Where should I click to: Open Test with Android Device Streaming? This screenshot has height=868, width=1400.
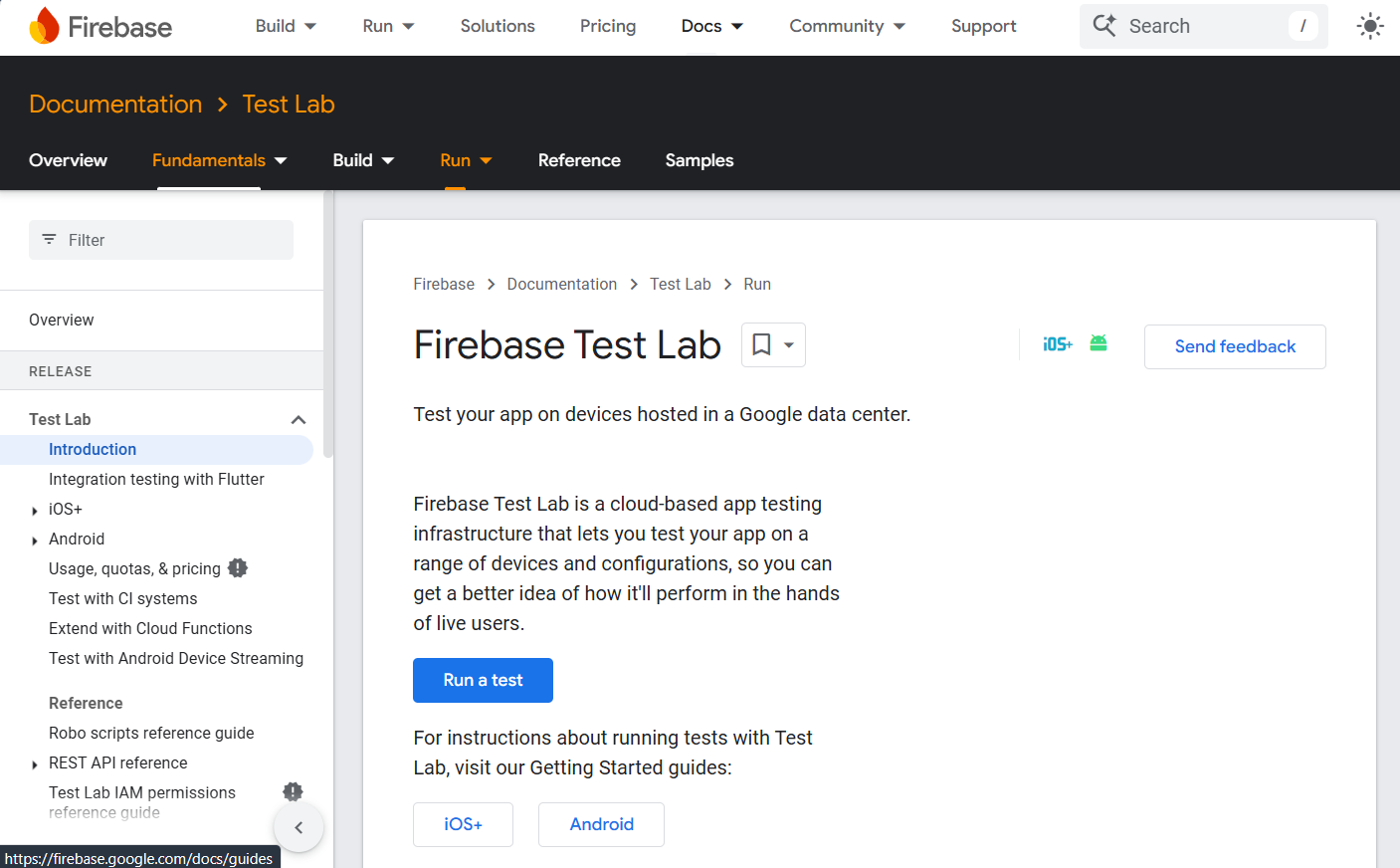(x=176, y=658)
